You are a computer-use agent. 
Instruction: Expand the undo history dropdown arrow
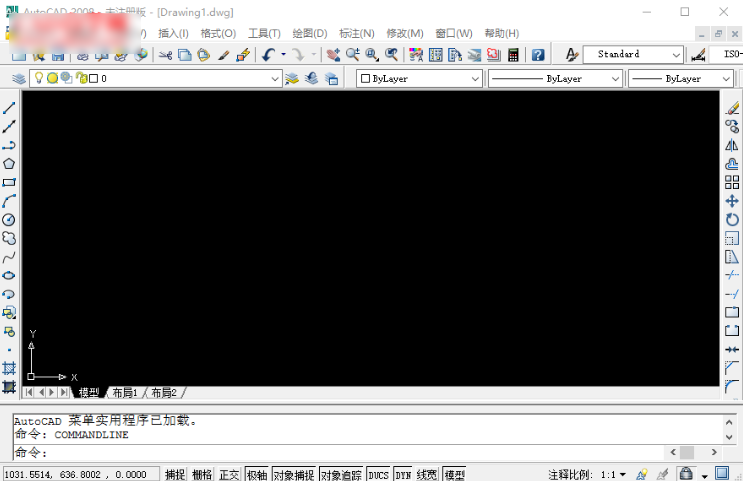[283, 55]
